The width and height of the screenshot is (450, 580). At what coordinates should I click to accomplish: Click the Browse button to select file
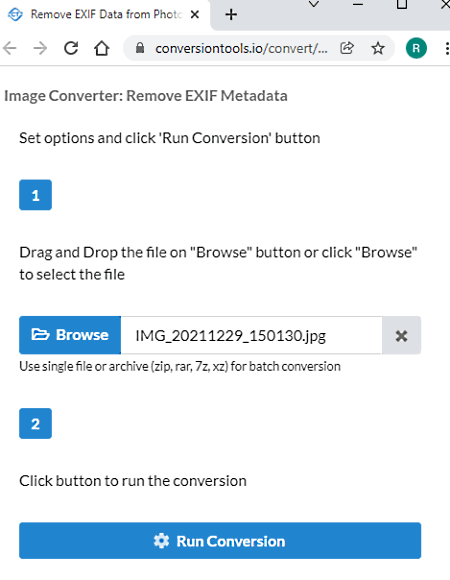tap(70, 335)
